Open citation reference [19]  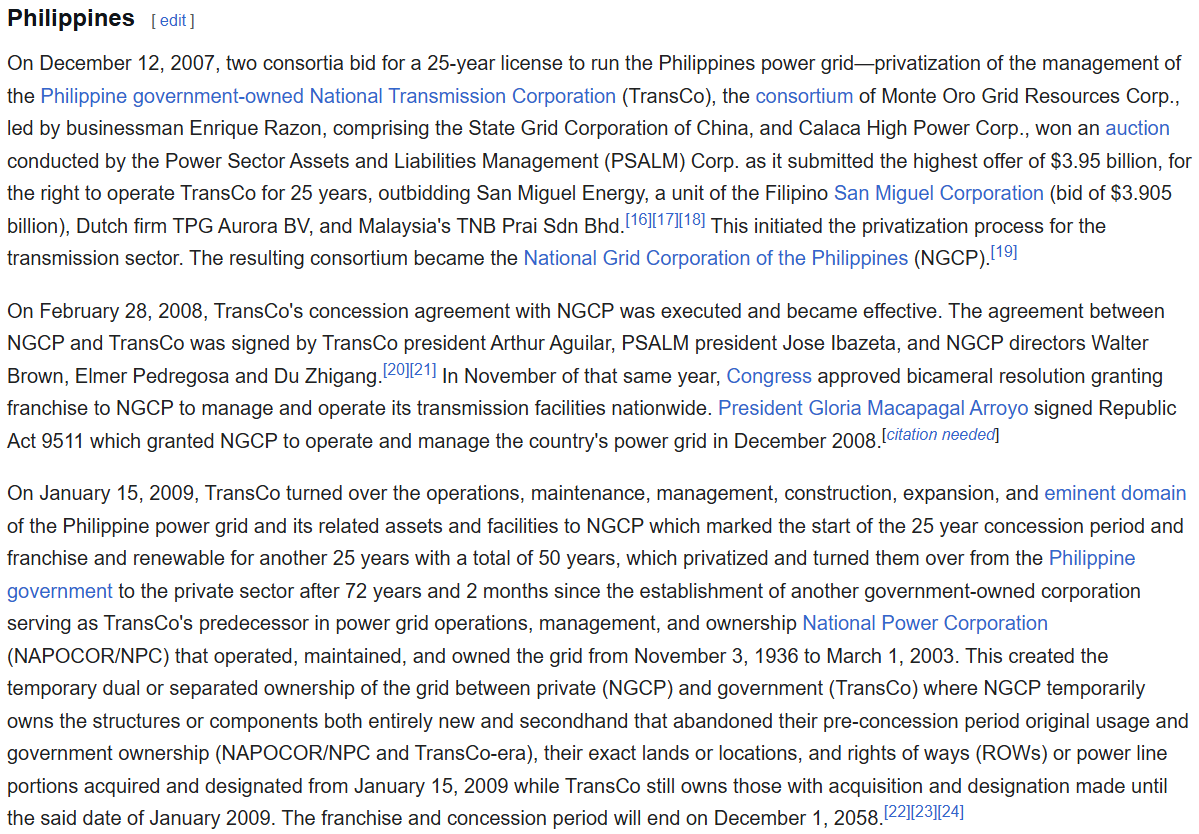(x=1003, y=252)
